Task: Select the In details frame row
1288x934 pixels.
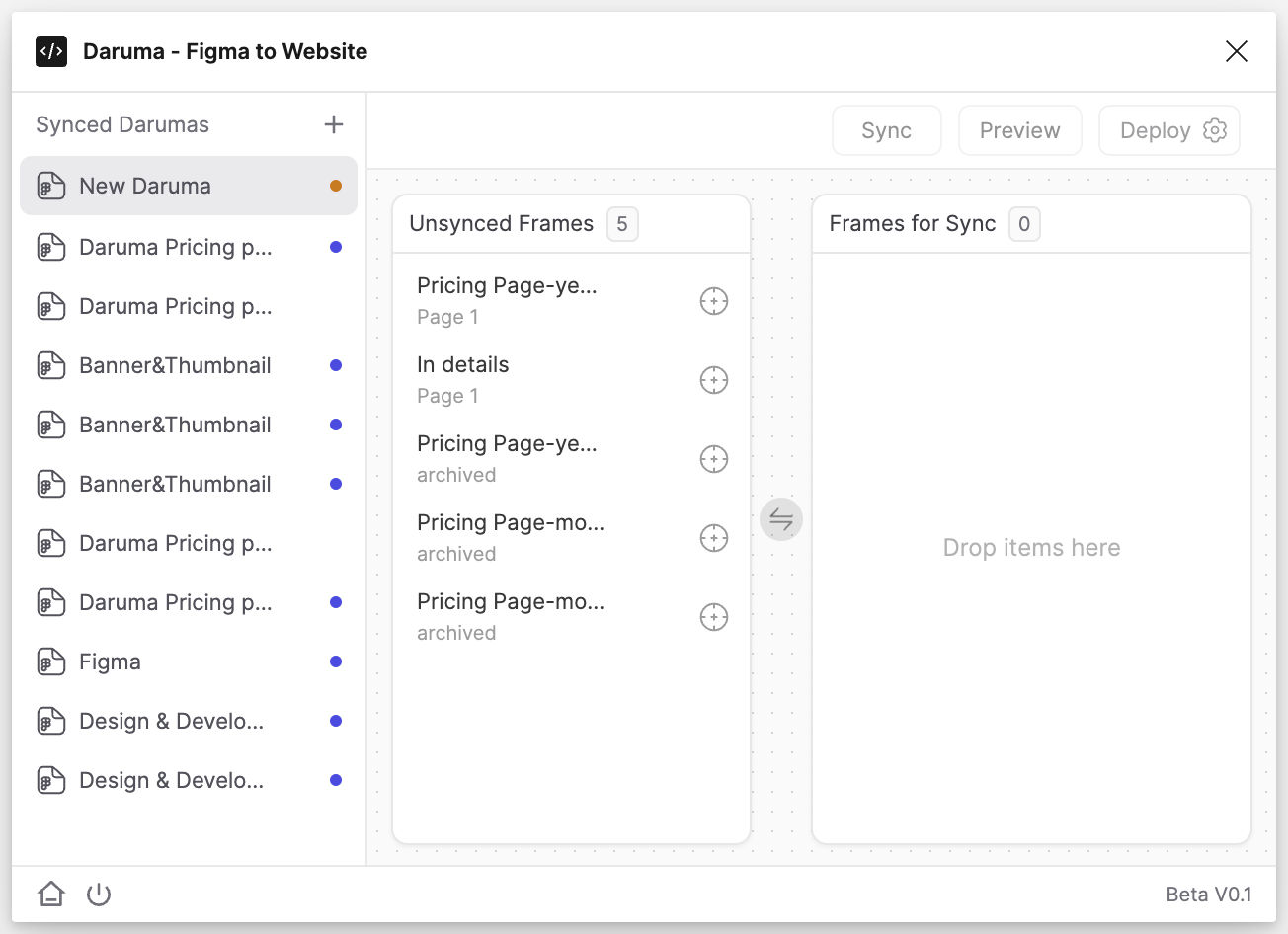Action: [572, 380]
